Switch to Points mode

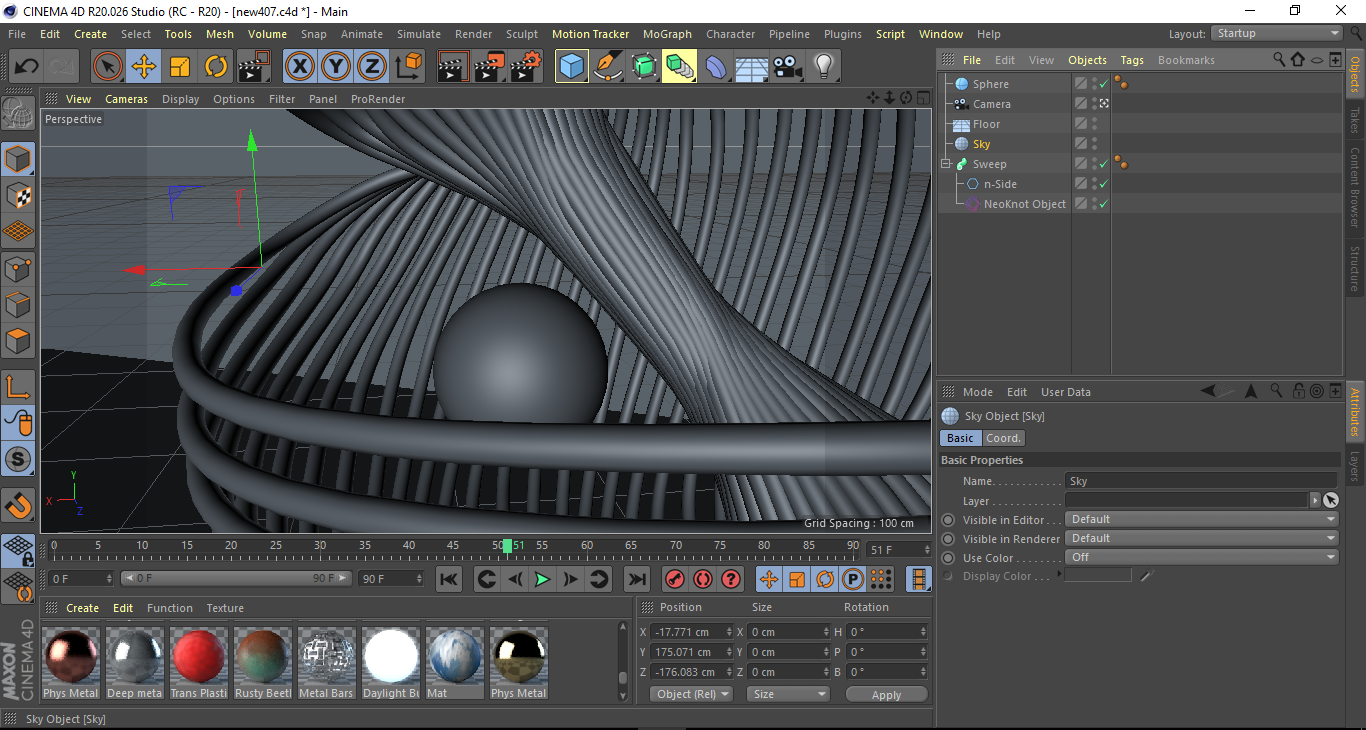[x=19, y=268]
